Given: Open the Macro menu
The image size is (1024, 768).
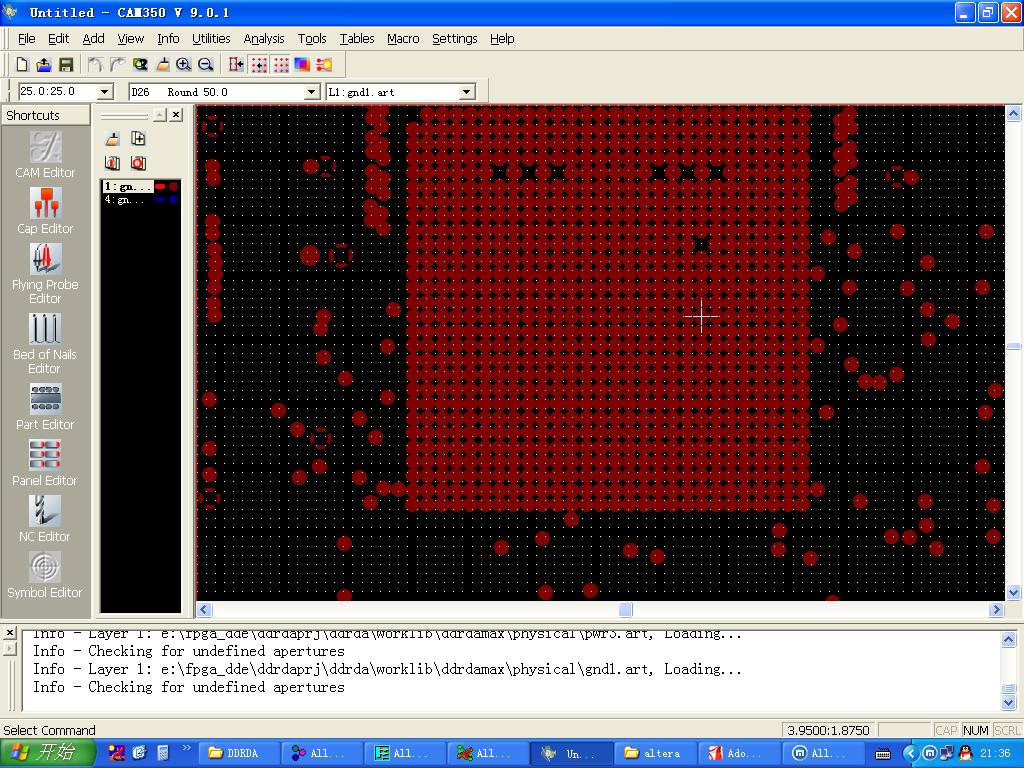Looking at the screenshot, I should click(403, 39).
